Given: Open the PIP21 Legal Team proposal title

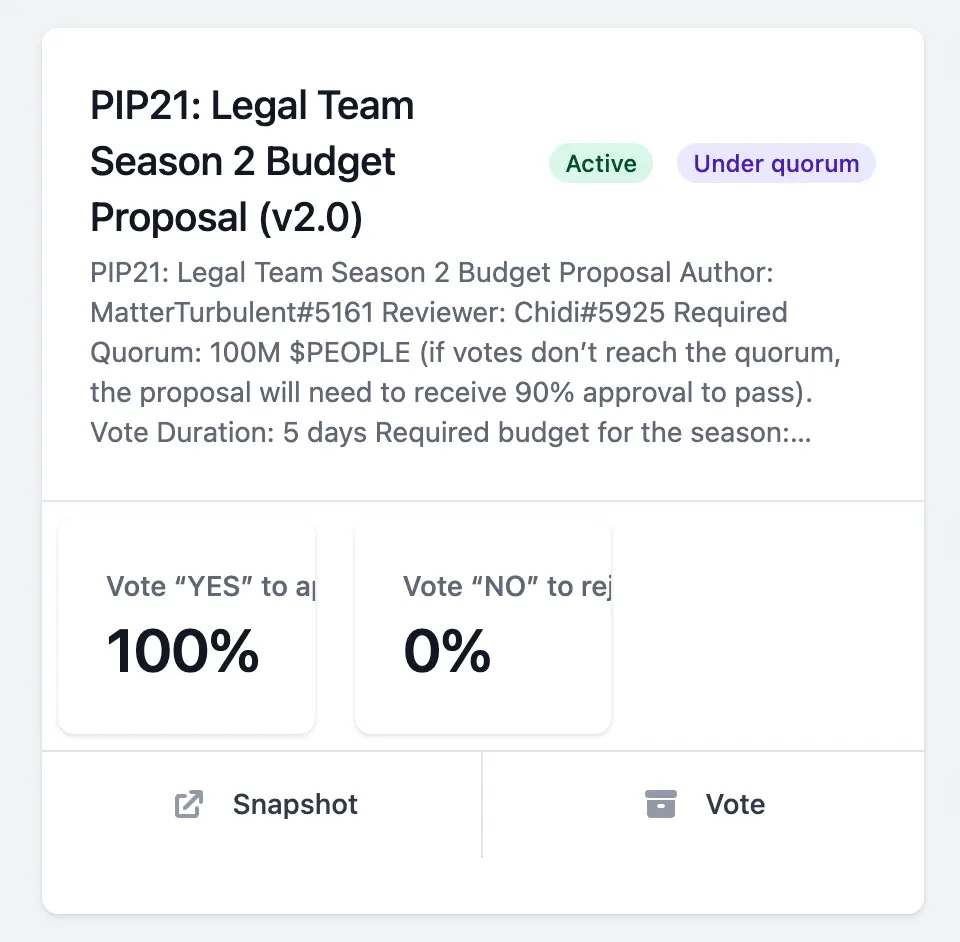Looking at the screenshot, I should tap(252, 161).
